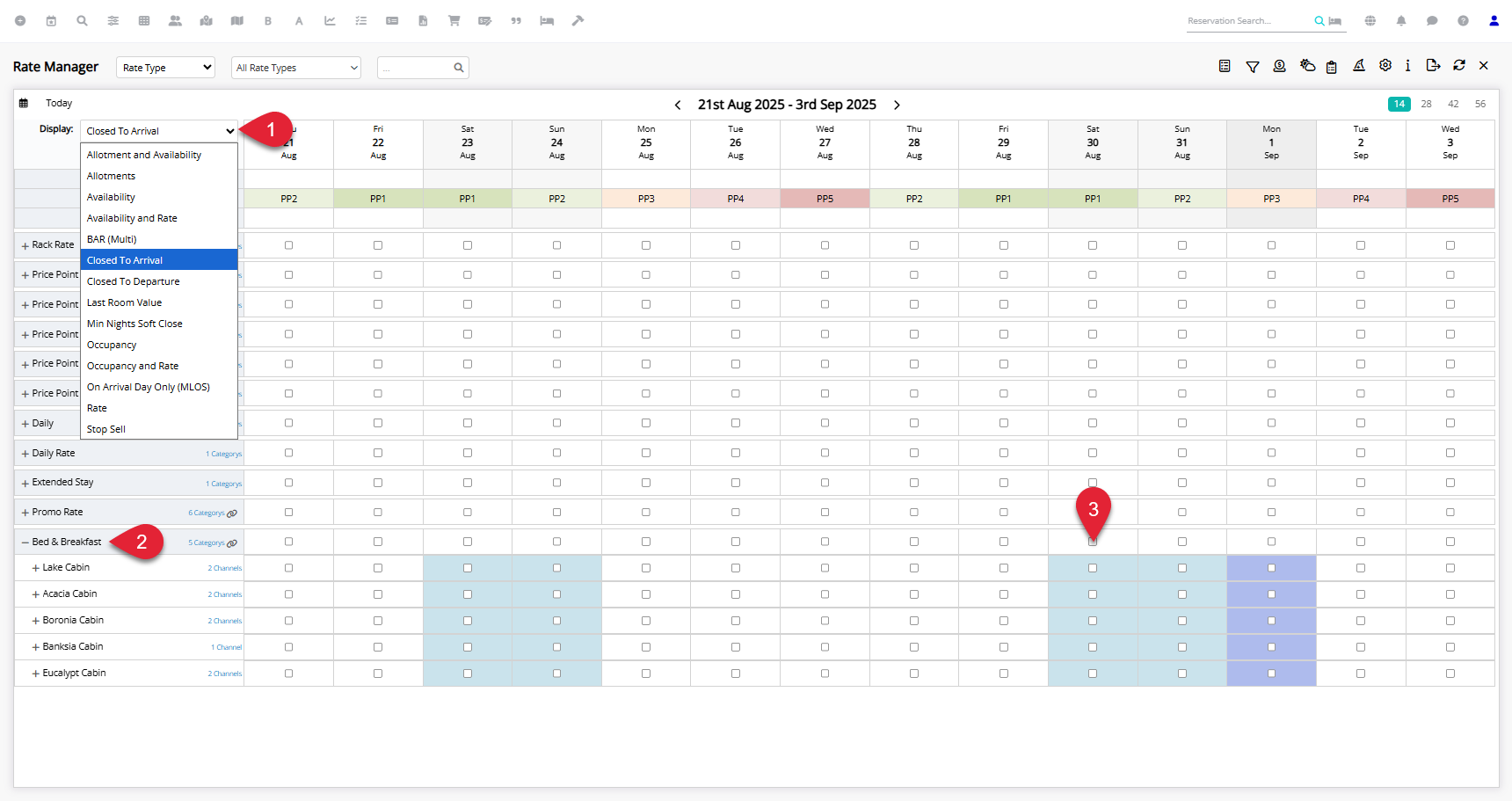Collapse the Bed & Breakfast row

25,542
